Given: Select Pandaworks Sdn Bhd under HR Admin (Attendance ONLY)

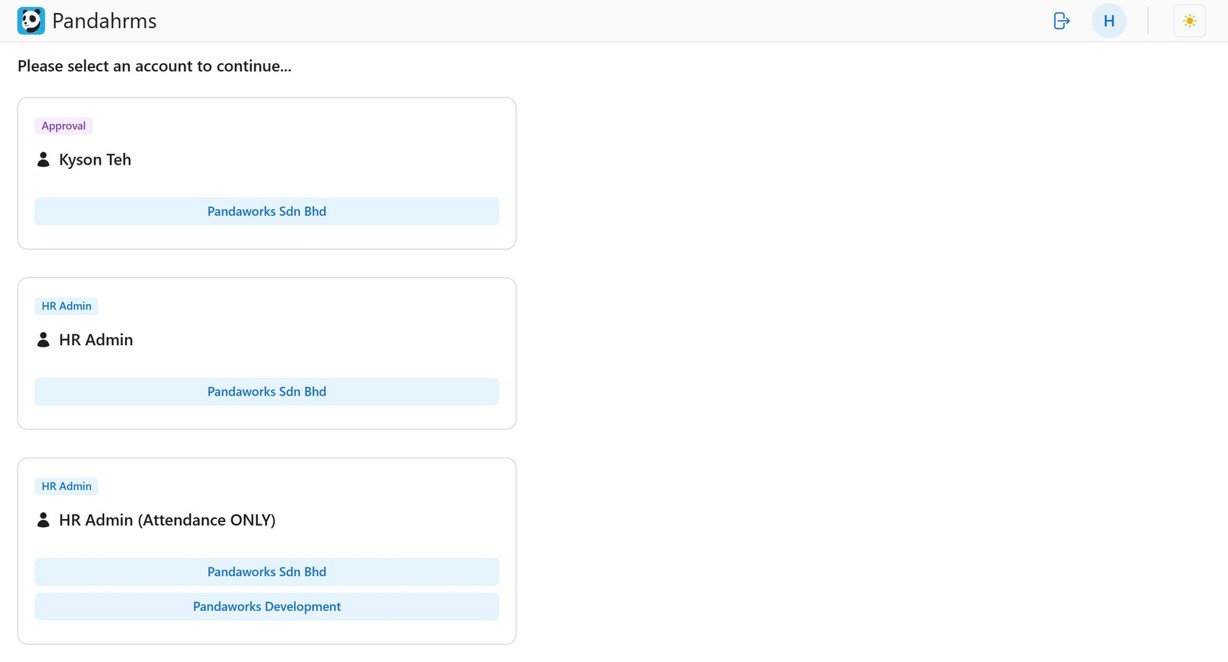Looking at the screenshot, I should [266, 572].
